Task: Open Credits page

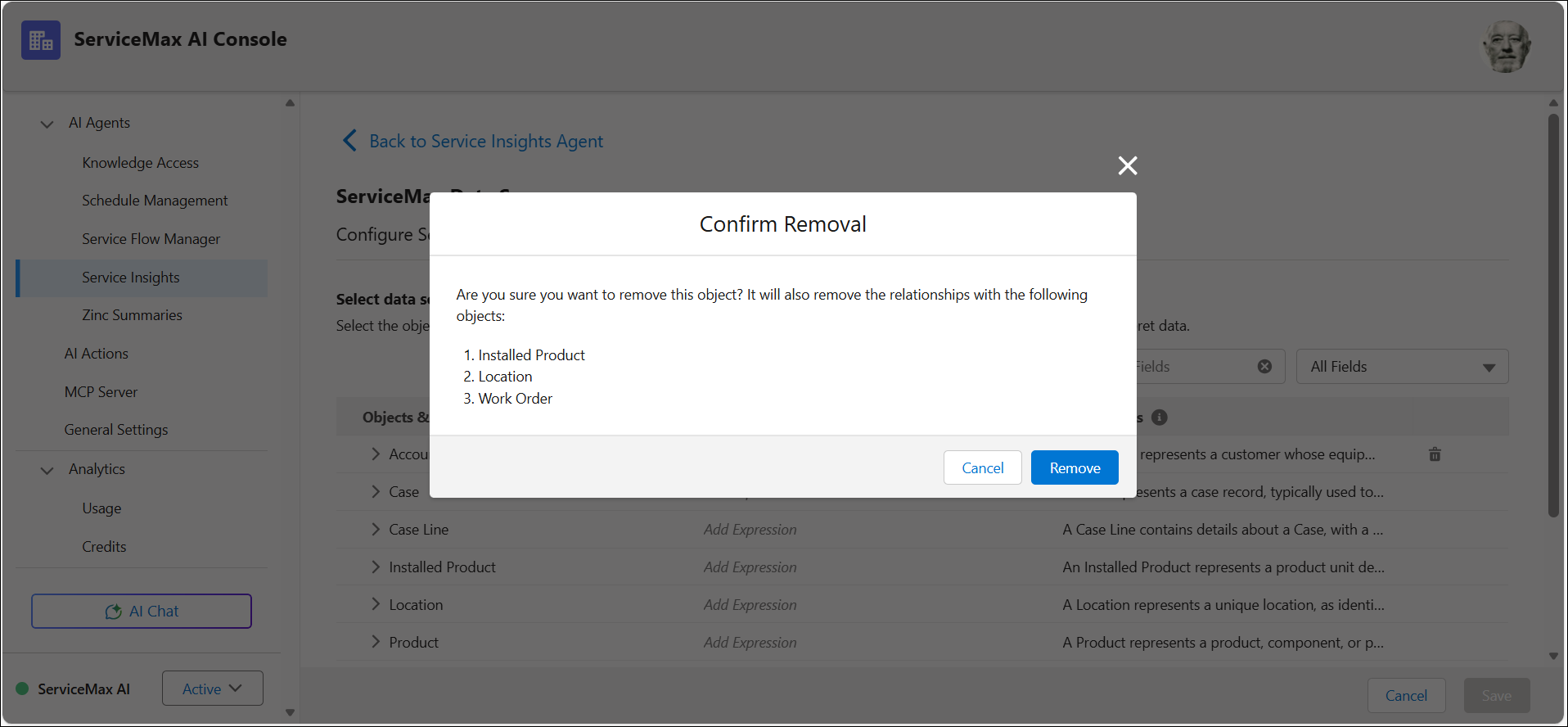Action: point(104,547)
